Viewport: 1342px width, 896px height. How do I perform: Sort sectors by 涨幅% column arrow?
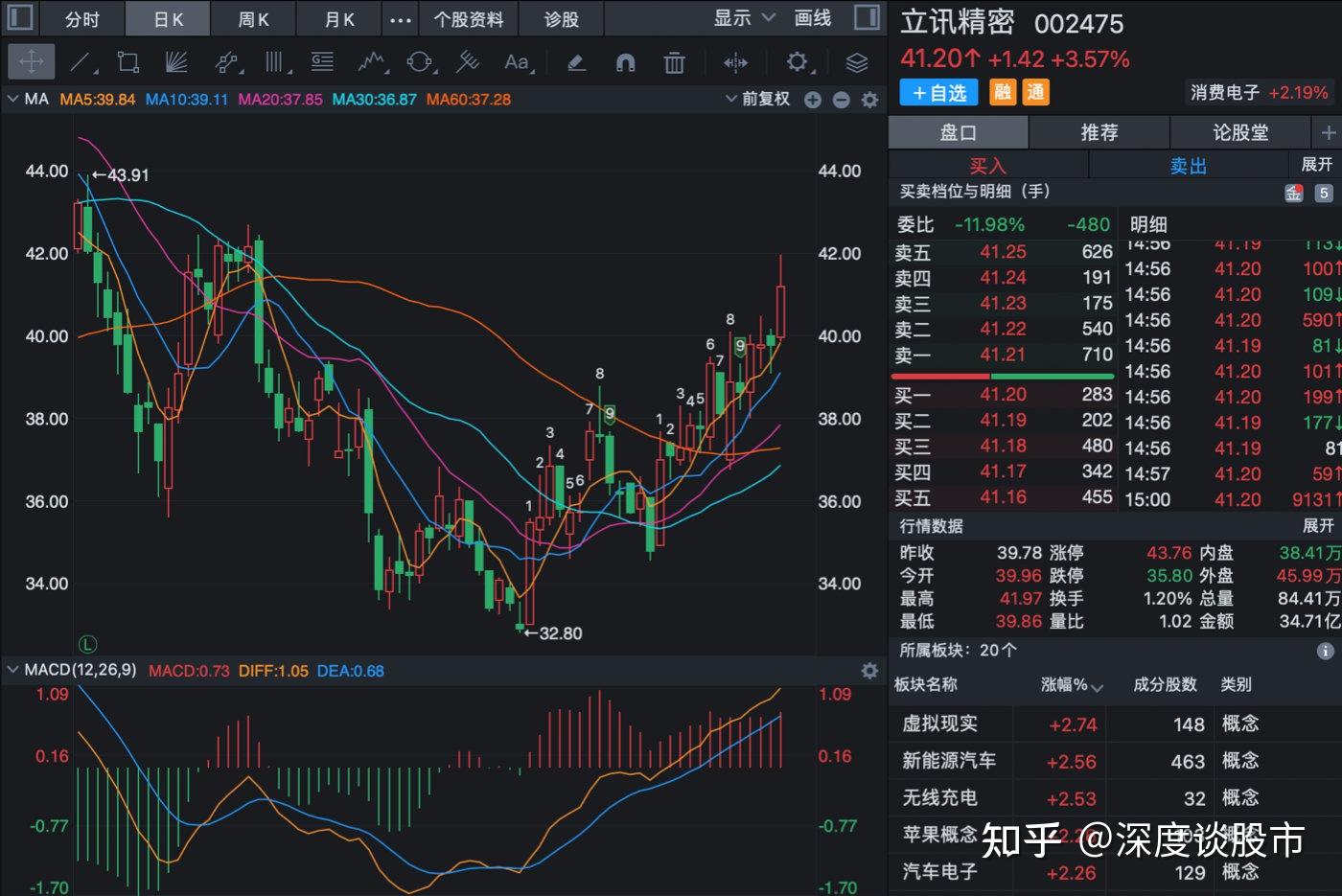[1098, 687]
